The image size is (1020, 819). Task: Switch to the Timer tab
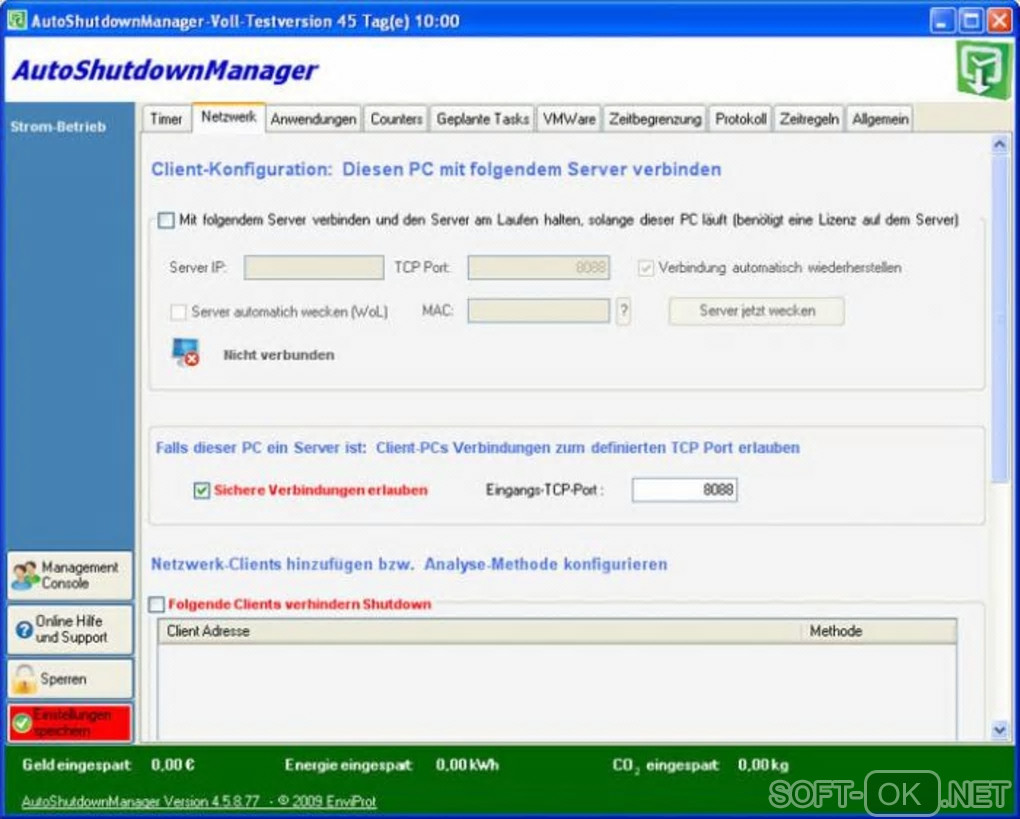(166, 119)
